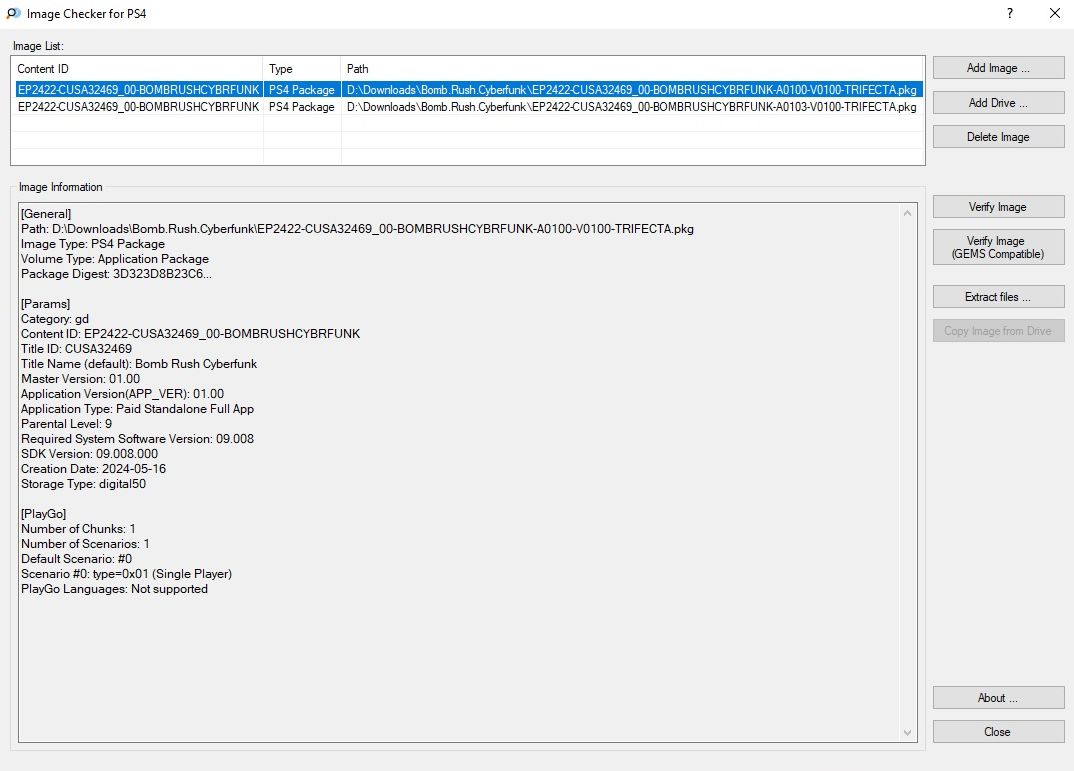Image resolution: width=1074 pixels, height=771 pixels.
Task: Click the scrollbar down arrow in Image Information
Action: [908, 733]
